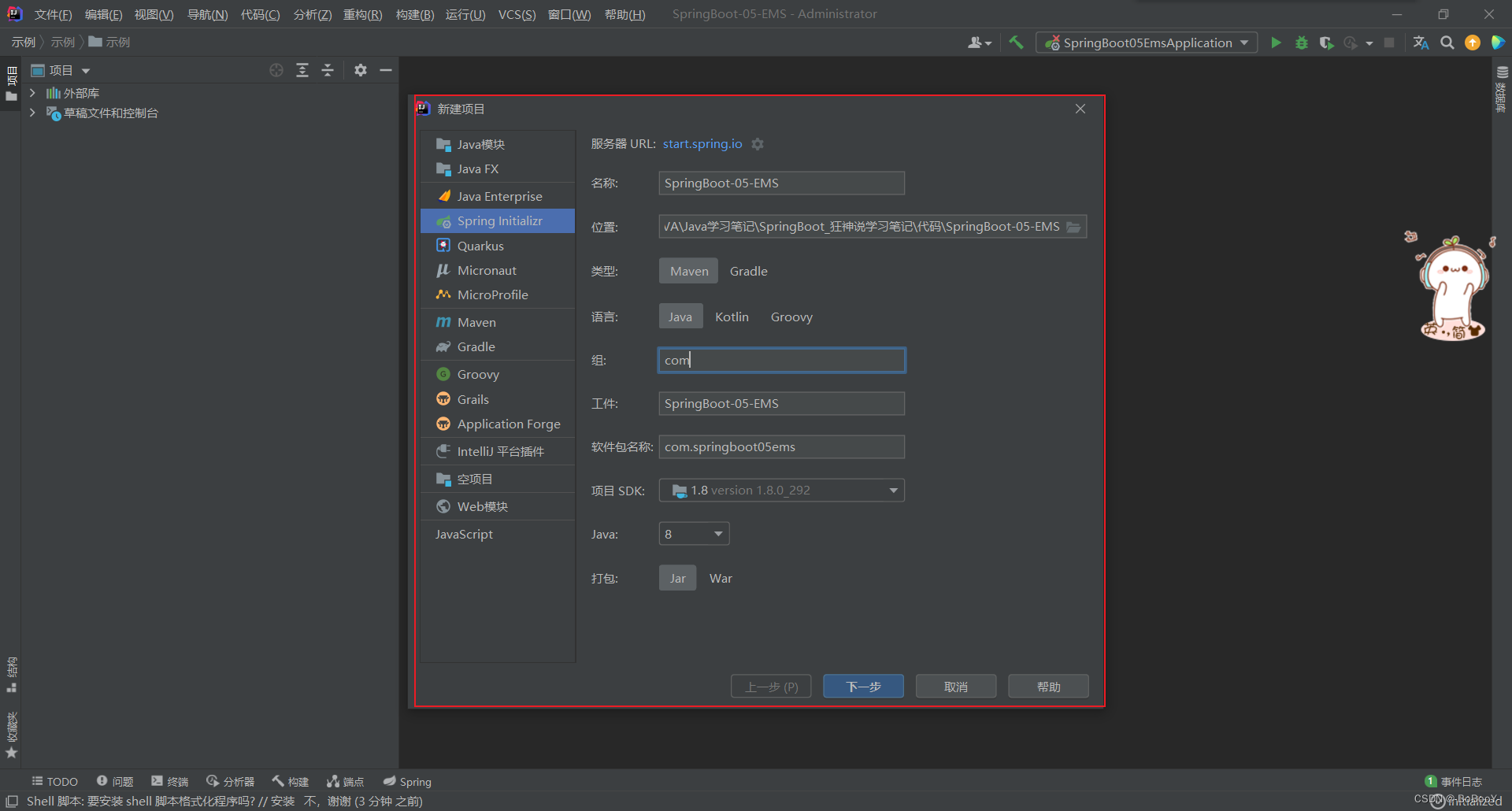Browse location with folder icon
Viewport: 1512px width, 811px height.
tap(1073, 227)
